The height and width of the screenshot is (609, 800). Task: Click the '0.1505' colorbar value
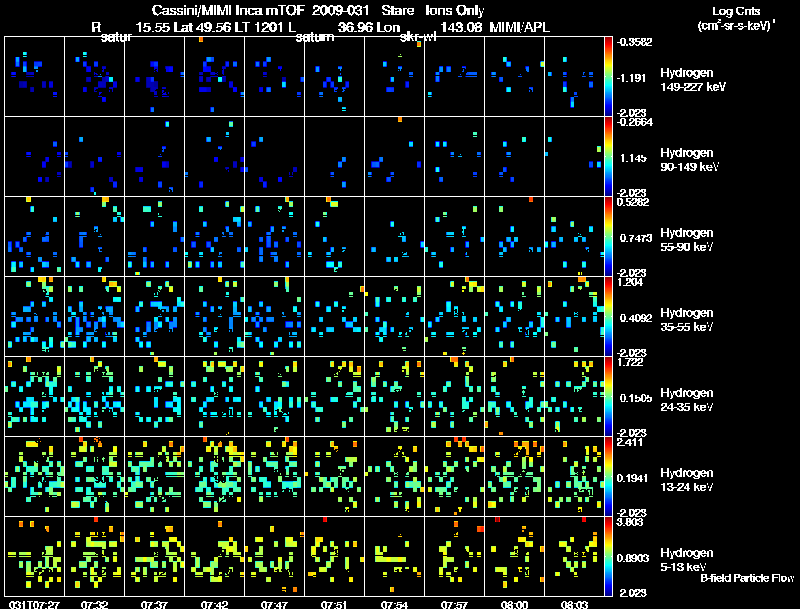(636, 398)
